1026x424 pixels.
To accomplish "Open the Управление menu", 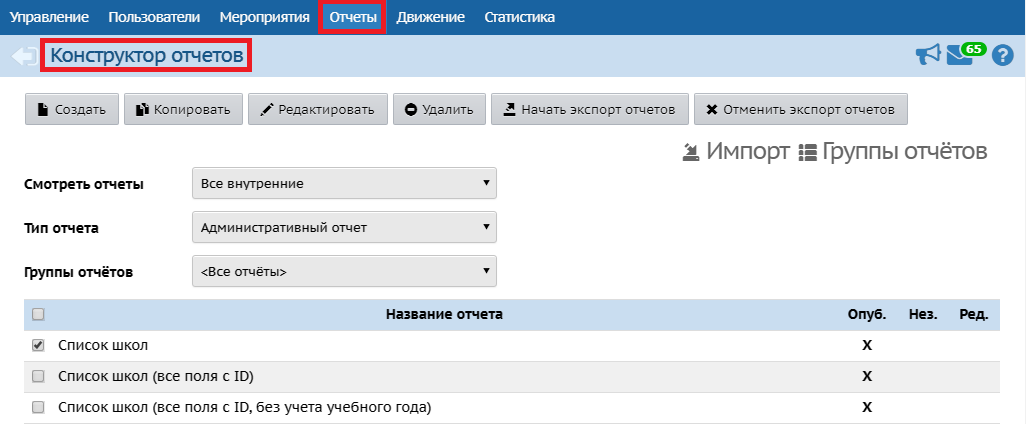I will click(x=49, y=17).
